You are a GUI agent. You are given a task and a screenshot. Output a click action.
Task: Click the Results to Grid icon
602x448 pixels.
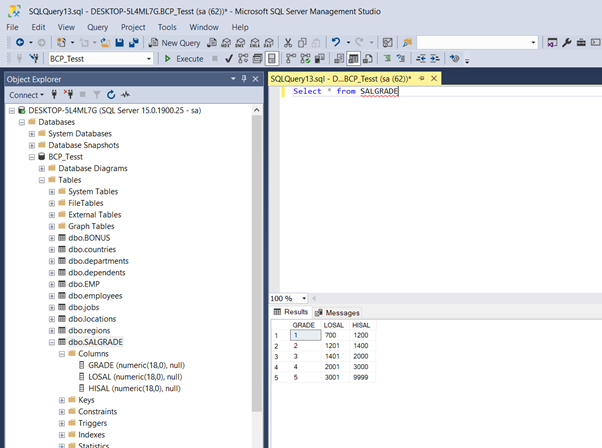click(x=353, y=58)
